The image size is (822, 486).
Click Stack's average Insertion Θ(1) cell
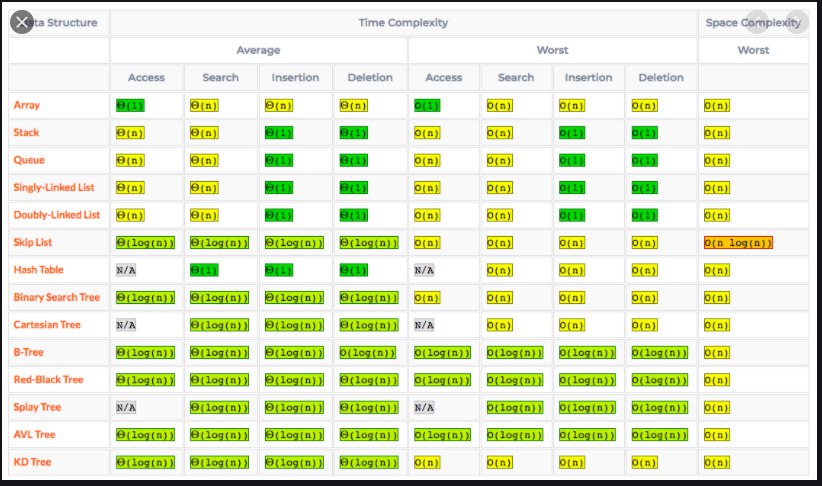tap(279, 133)
